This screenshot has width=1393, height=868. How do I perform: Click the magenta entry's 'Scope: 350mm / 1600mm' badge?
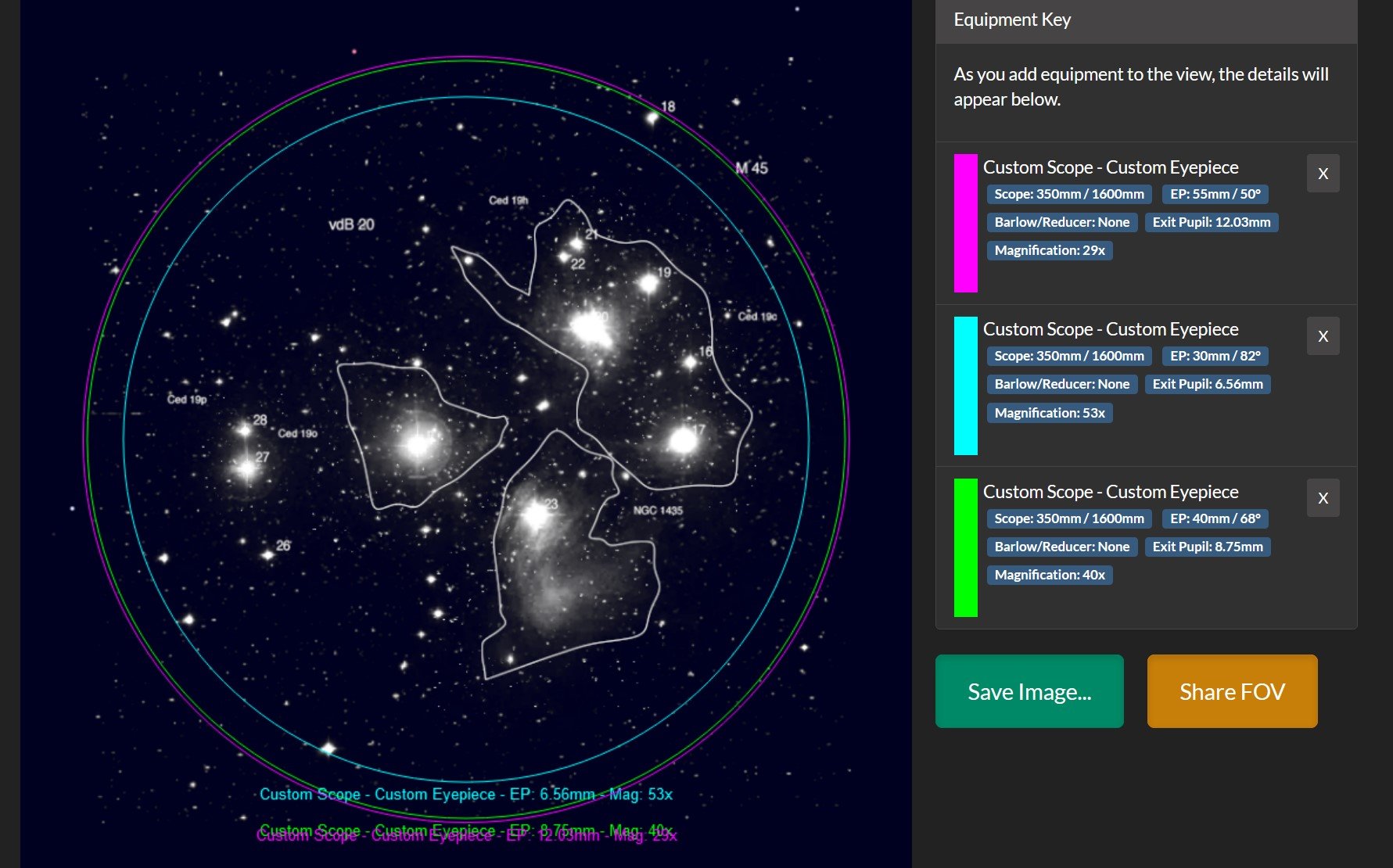pyautogui.click(x=1069, y=194)
